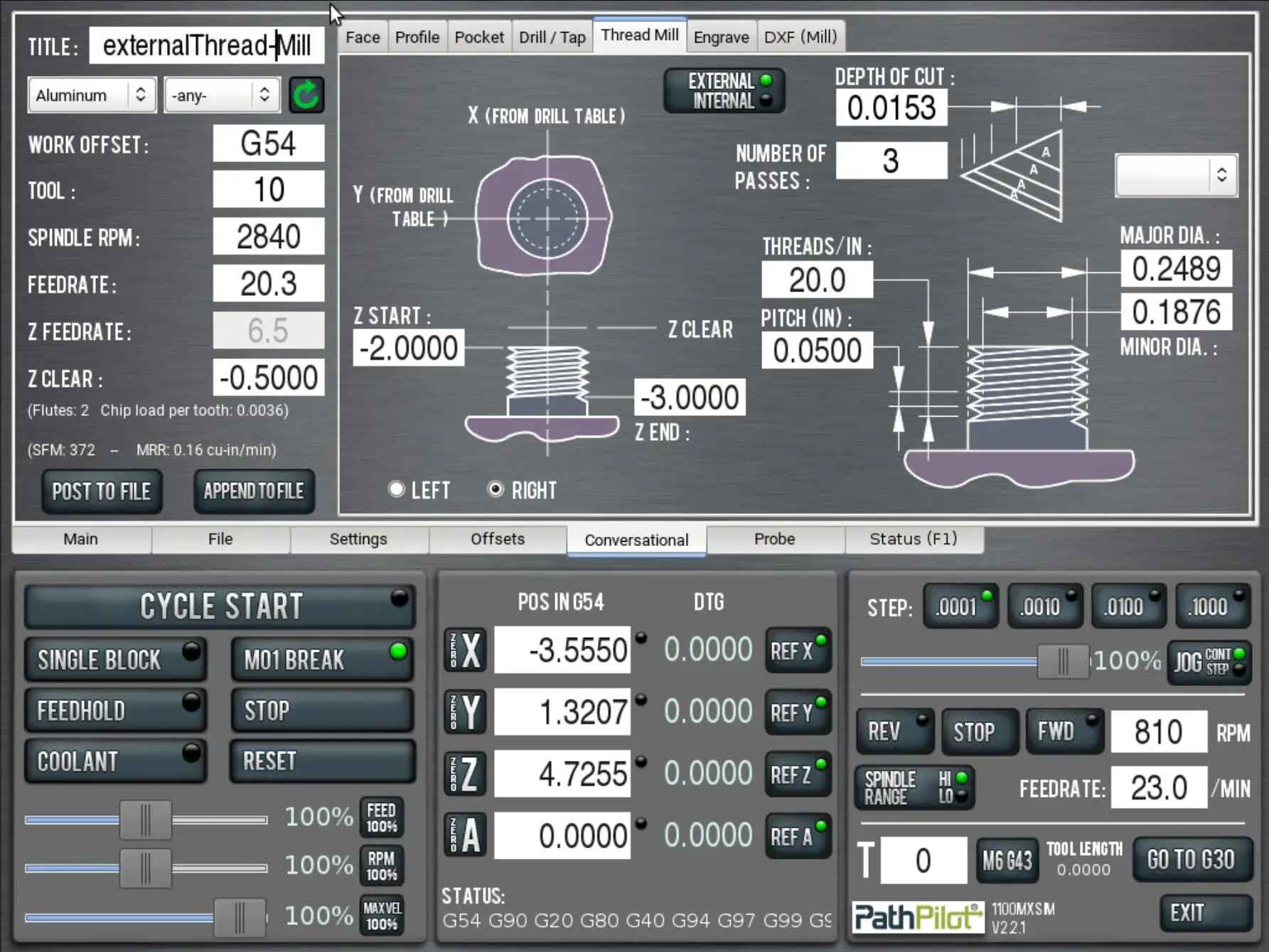Reset feed override to 100%

(382, 818)
